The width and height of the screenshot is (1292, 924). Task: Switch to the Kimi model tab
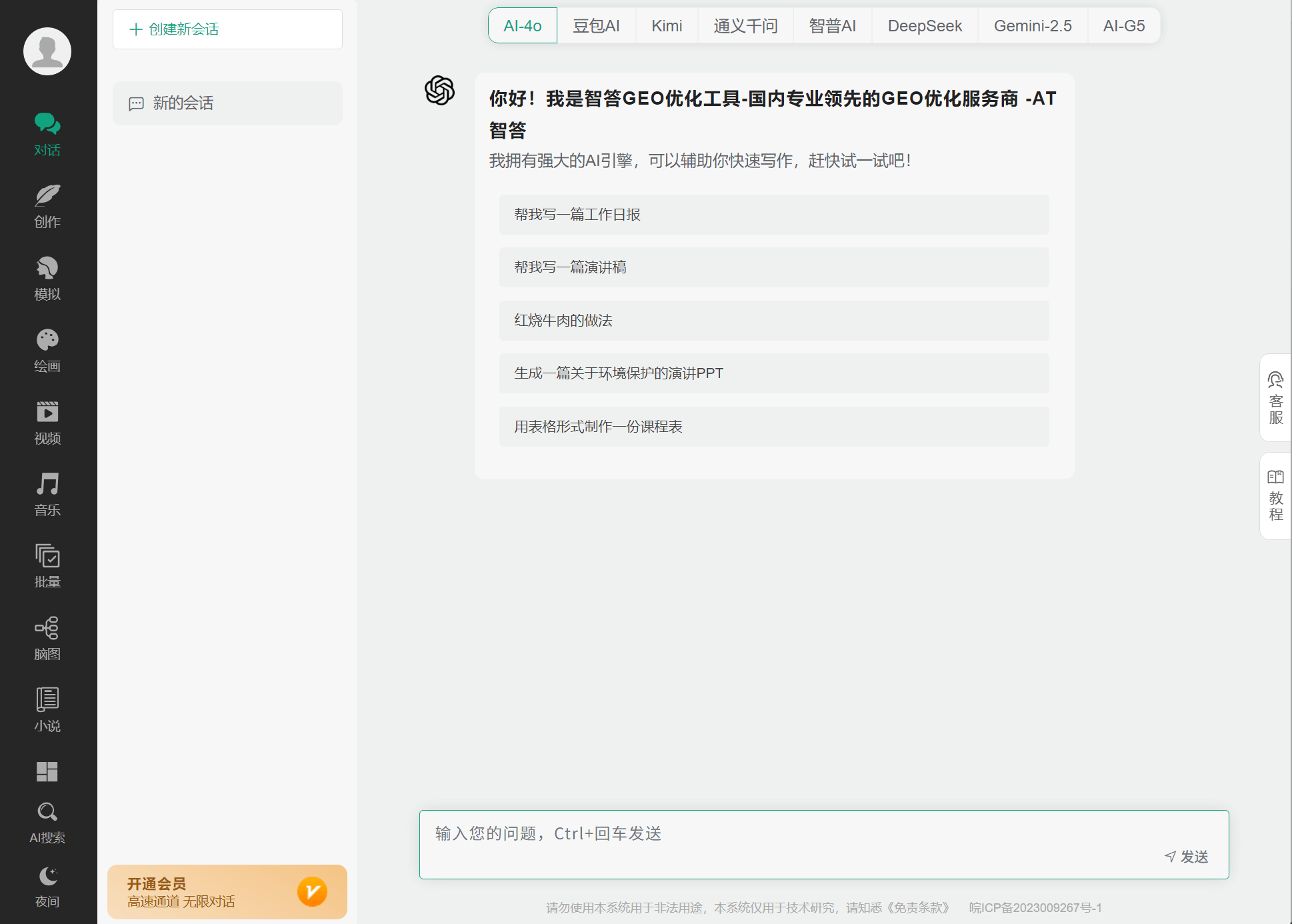tap(667, 26)
